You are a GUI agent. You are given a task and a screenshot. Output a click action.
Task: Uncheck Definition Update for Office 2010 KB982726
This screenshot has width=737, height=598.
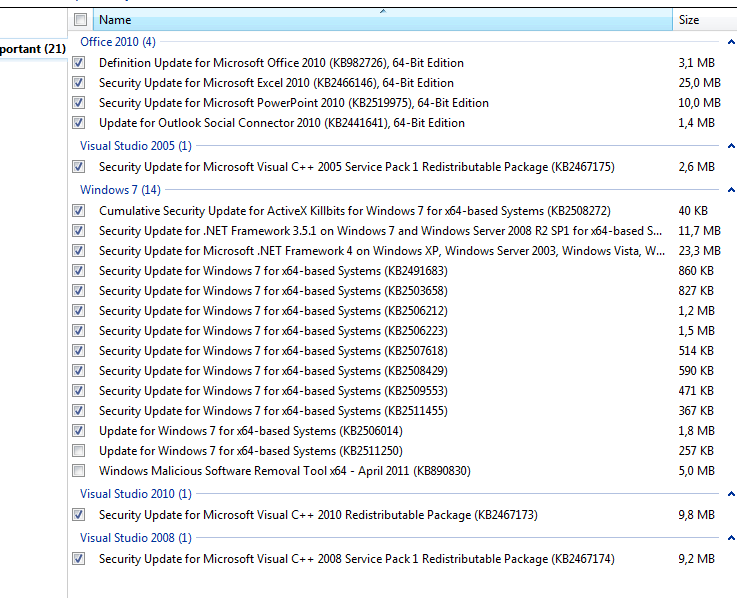coord(78,63)
